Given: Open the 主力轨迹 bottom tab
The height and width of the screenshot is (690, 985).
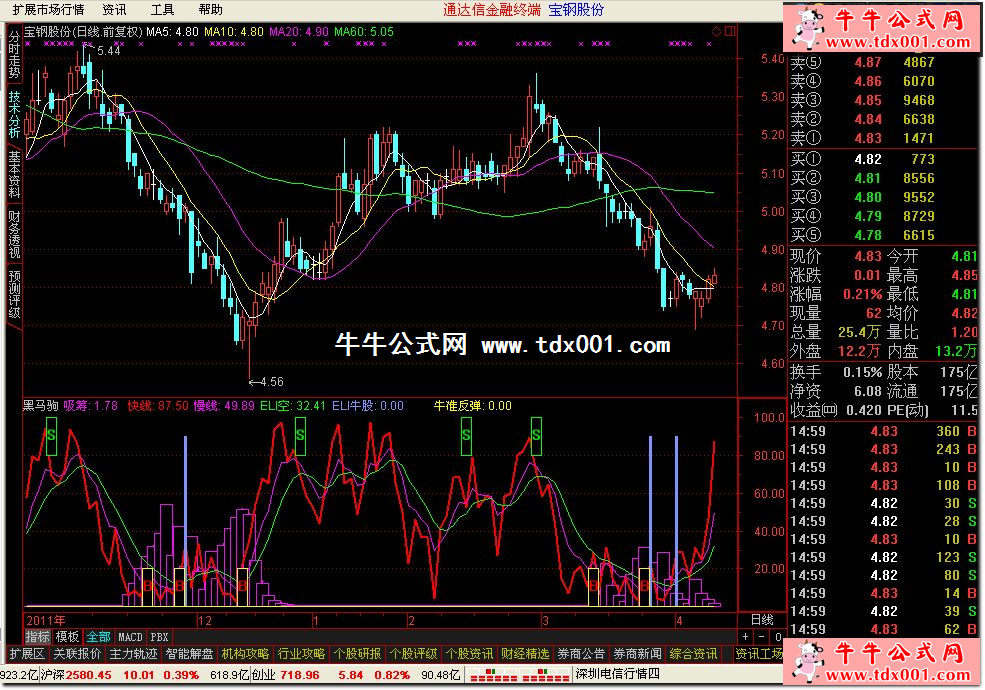Looking at the screenshot, I should pyautogui.click(x=133, y=654).
